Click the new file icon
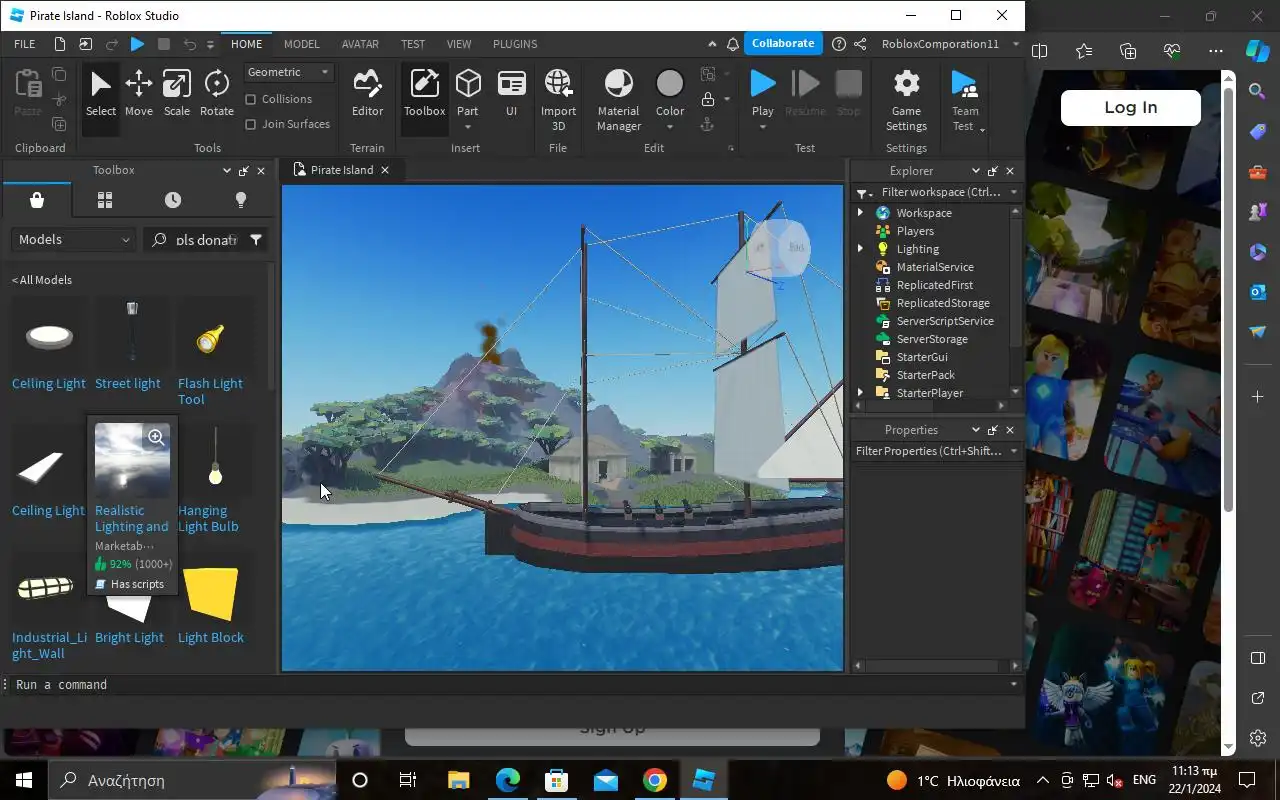This screenshot has height=800, width=1280. [x=60, y=44]
